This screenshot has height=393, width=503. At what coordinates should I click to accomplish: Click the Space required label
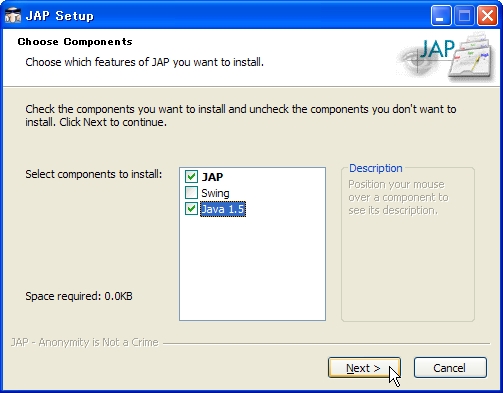pos(79,296)
